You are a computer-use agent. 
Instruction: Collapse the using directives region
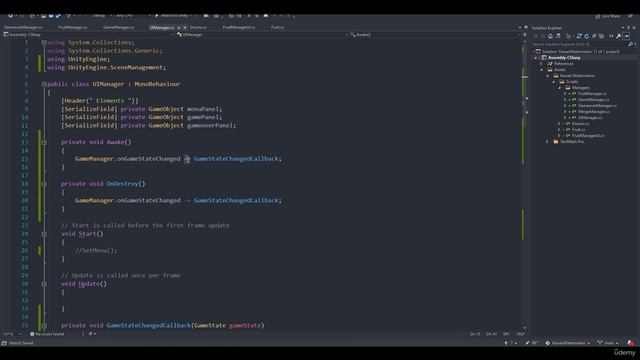[44, 42]
